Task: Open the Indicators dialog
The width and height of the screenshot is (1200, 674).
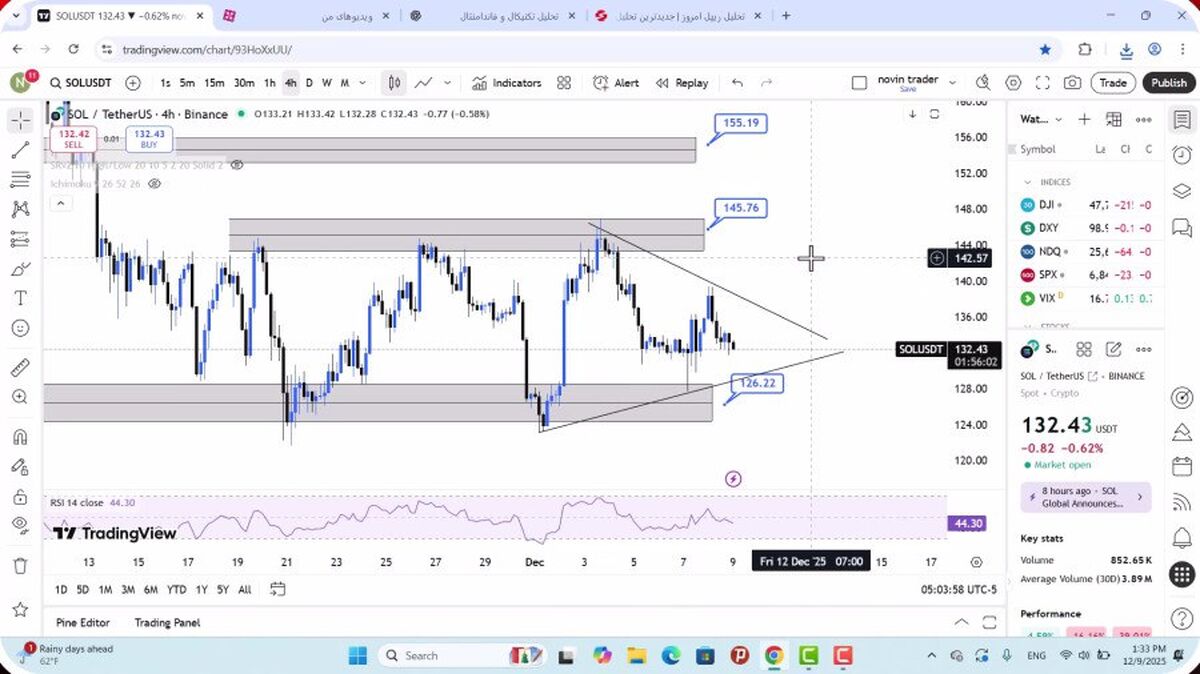Action: click(507, 83)
